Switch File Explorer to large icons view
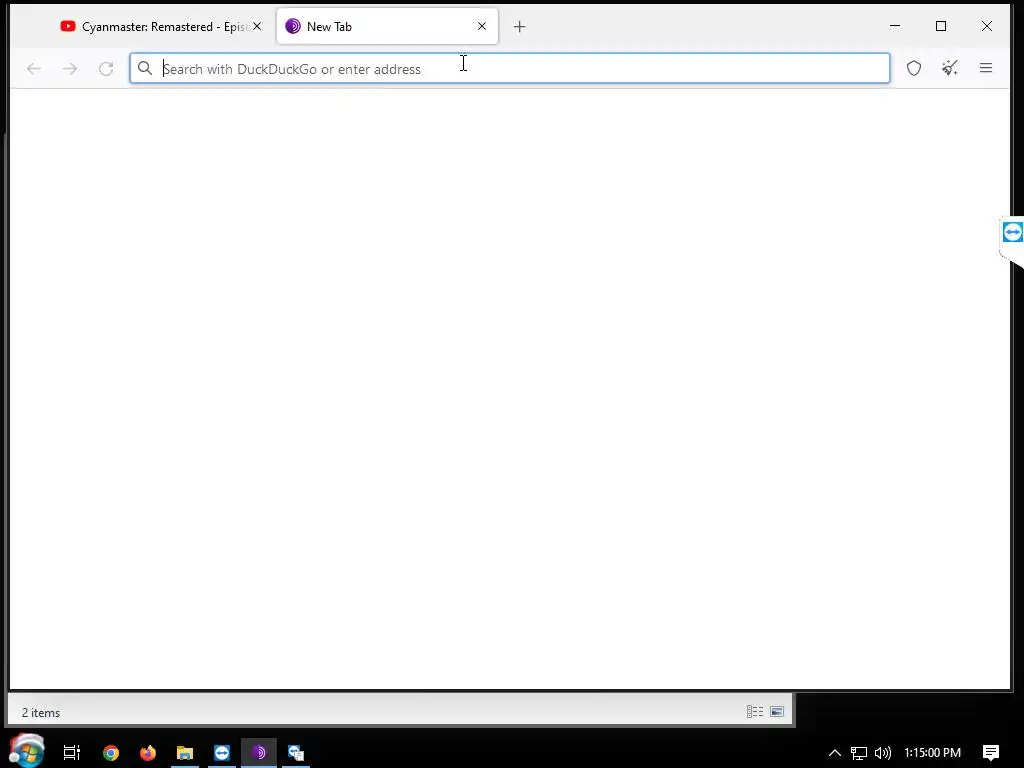1024x768 pixels. pos(777,712)
